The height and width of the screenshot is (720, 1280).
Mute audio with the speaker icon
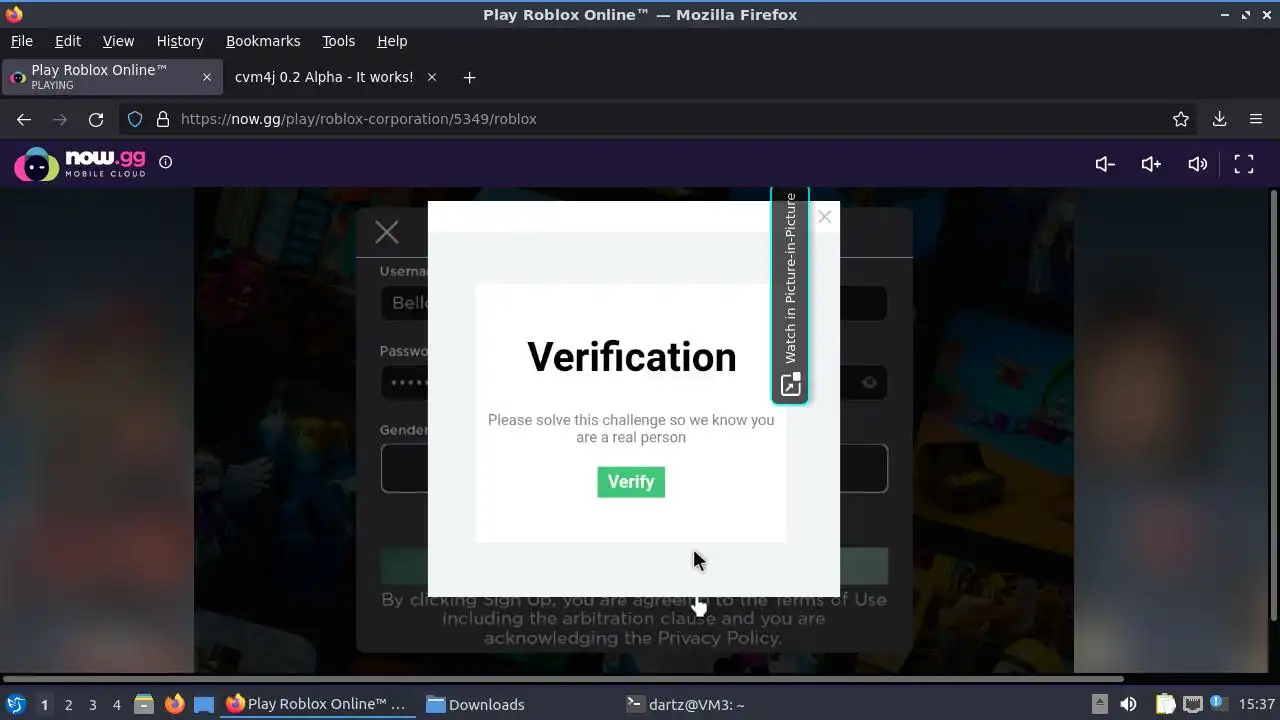point(1197,164)
